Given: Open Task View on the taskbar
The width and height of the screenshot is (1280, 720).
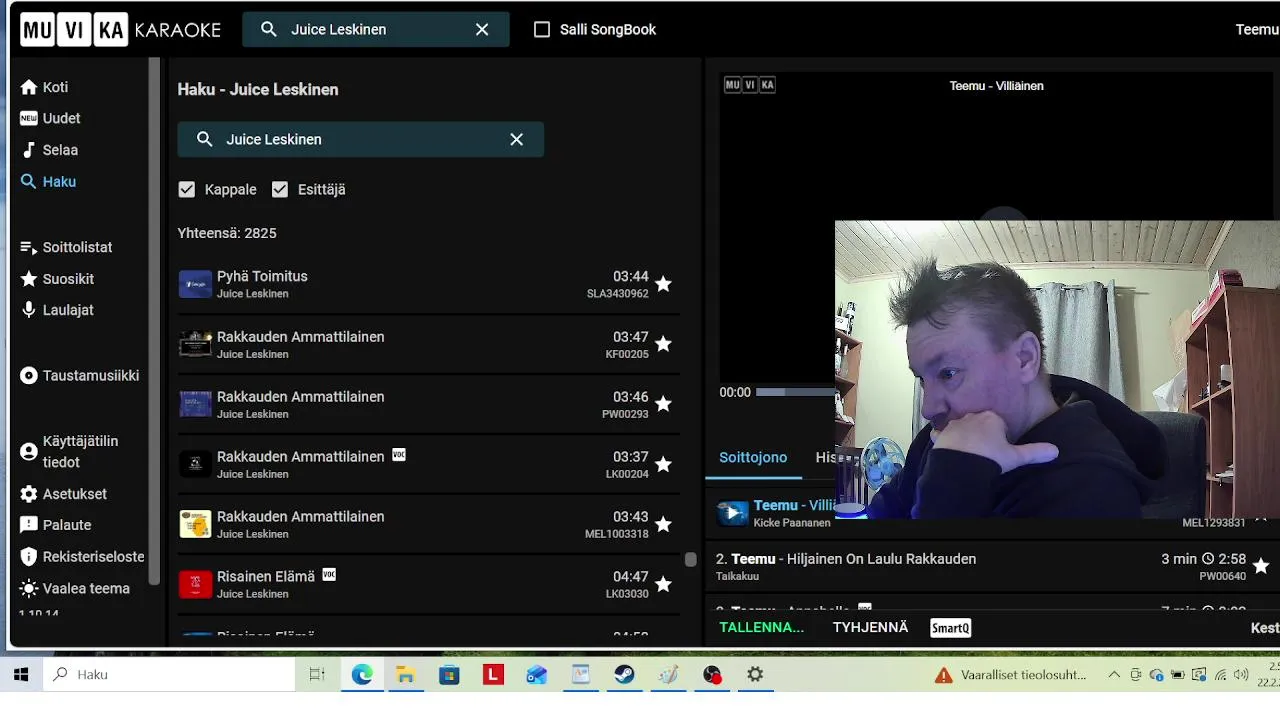Looking at the screenshot, I should tap(316, 675).
